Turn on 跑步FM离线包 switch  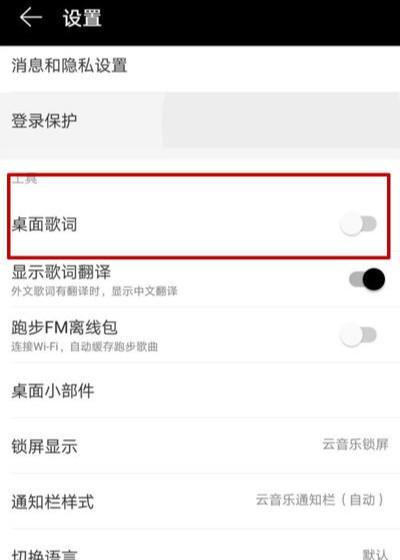click(x=358, y=335)
